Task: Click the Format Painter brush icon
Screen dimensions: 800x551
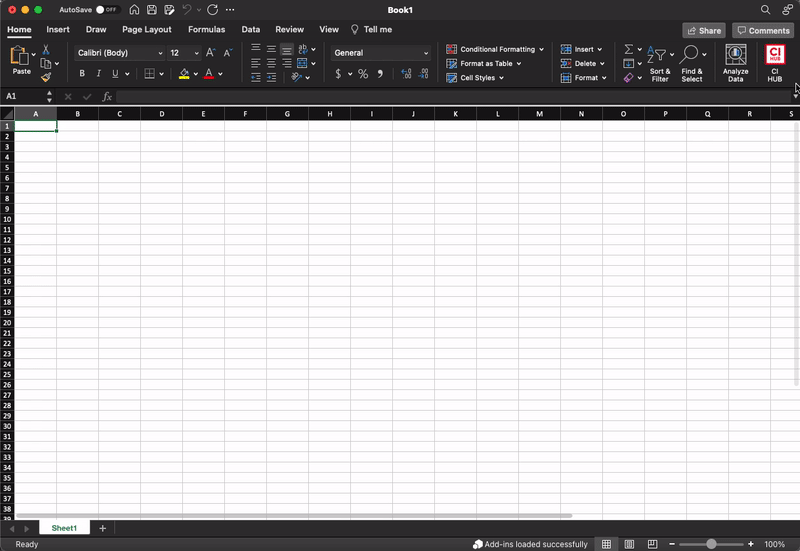Action: pos(46,77)
